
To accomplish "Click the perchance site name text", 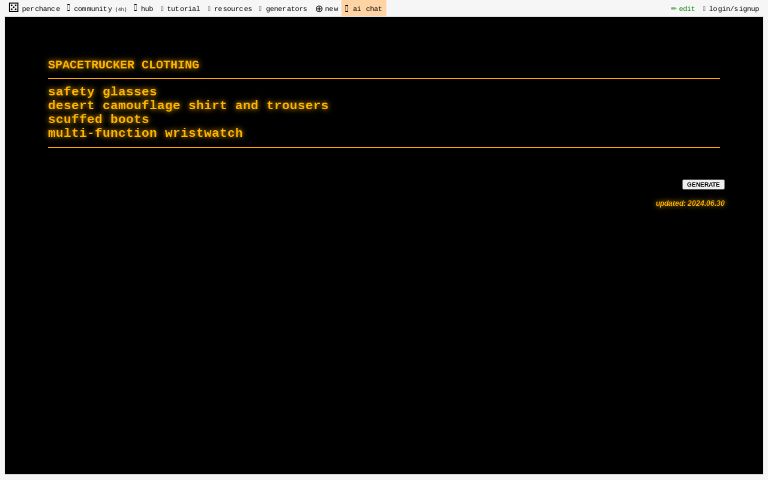I will coord(41,9).
